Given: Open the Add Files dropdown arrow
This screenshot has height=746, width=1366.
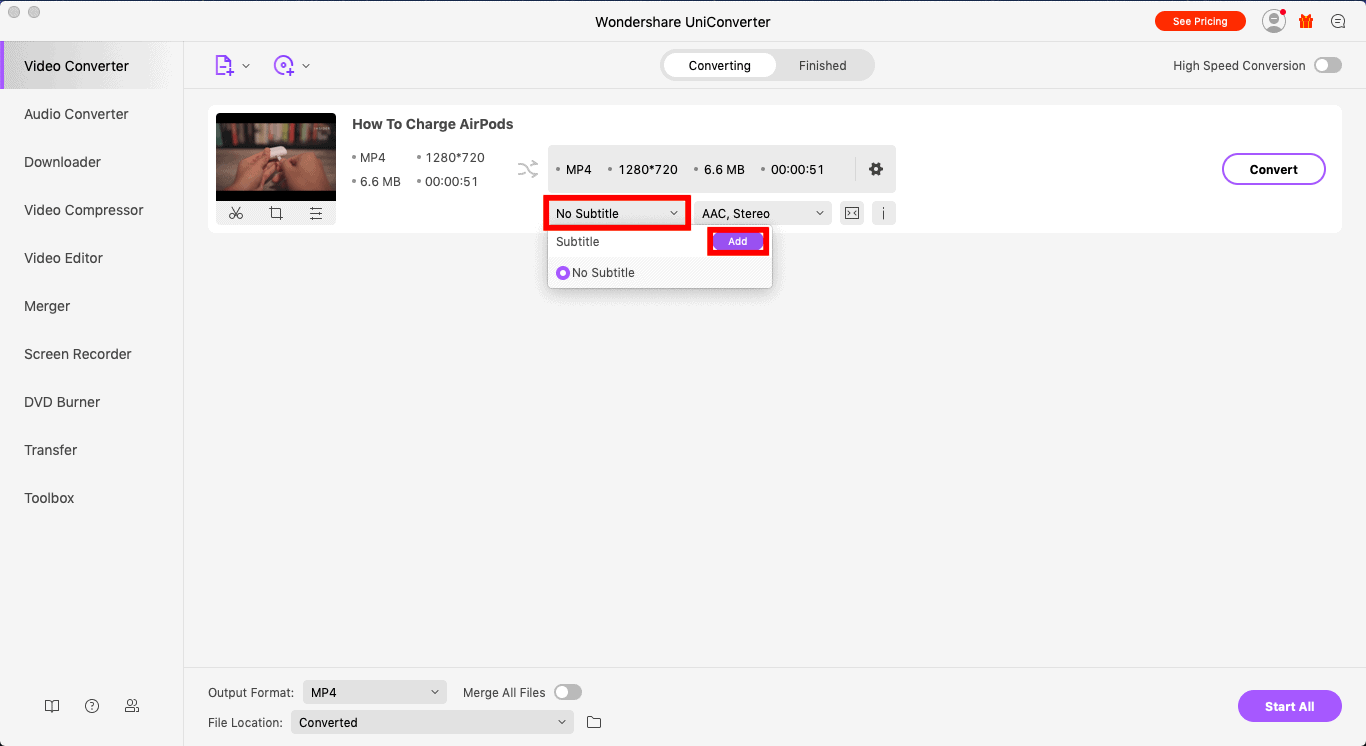Looking at the screenshot, I should (x=246, y=66).
